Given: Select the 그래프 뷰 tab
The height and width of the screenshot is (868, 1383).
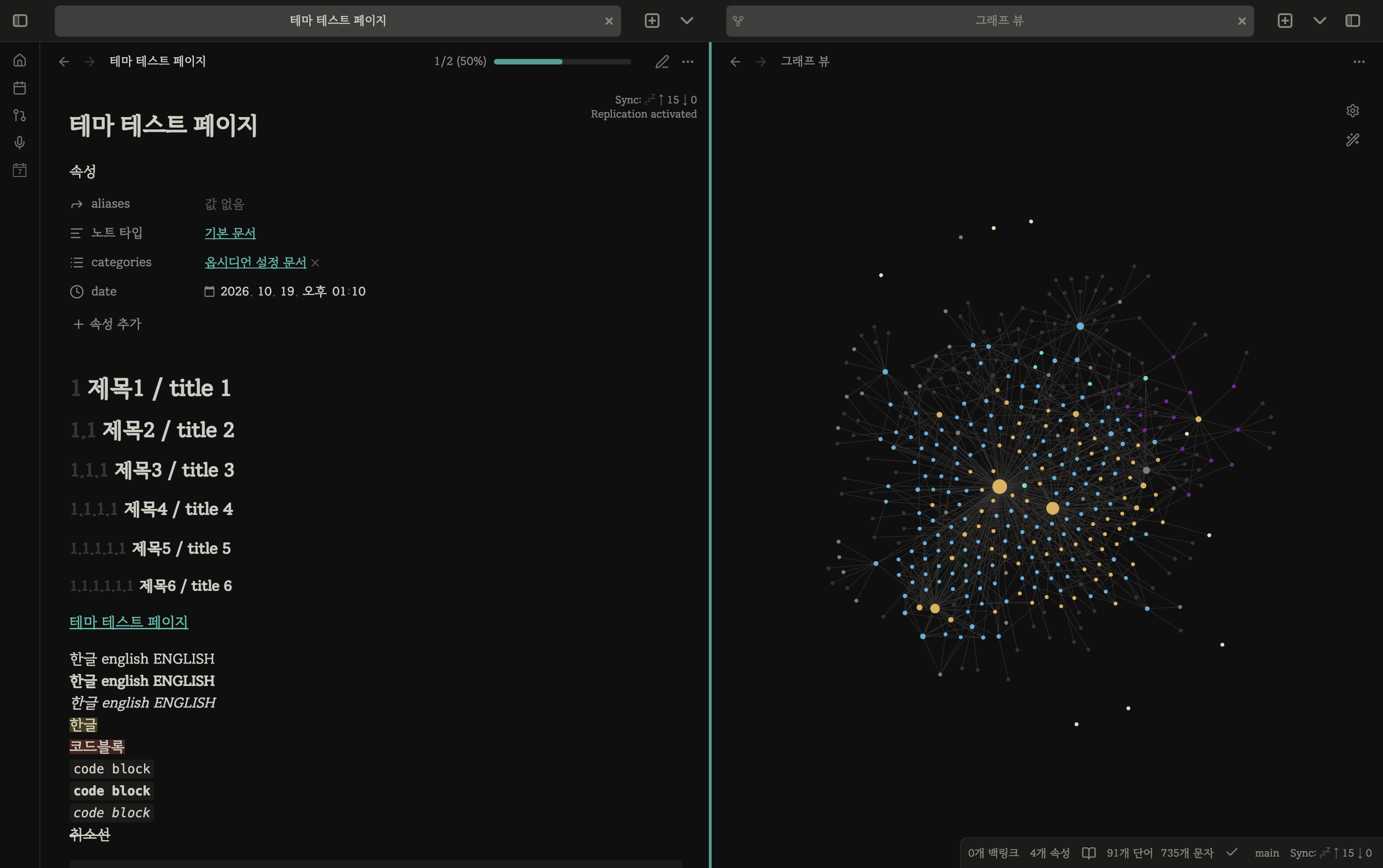Looking at the screenshot, I should tap(990, 21).
